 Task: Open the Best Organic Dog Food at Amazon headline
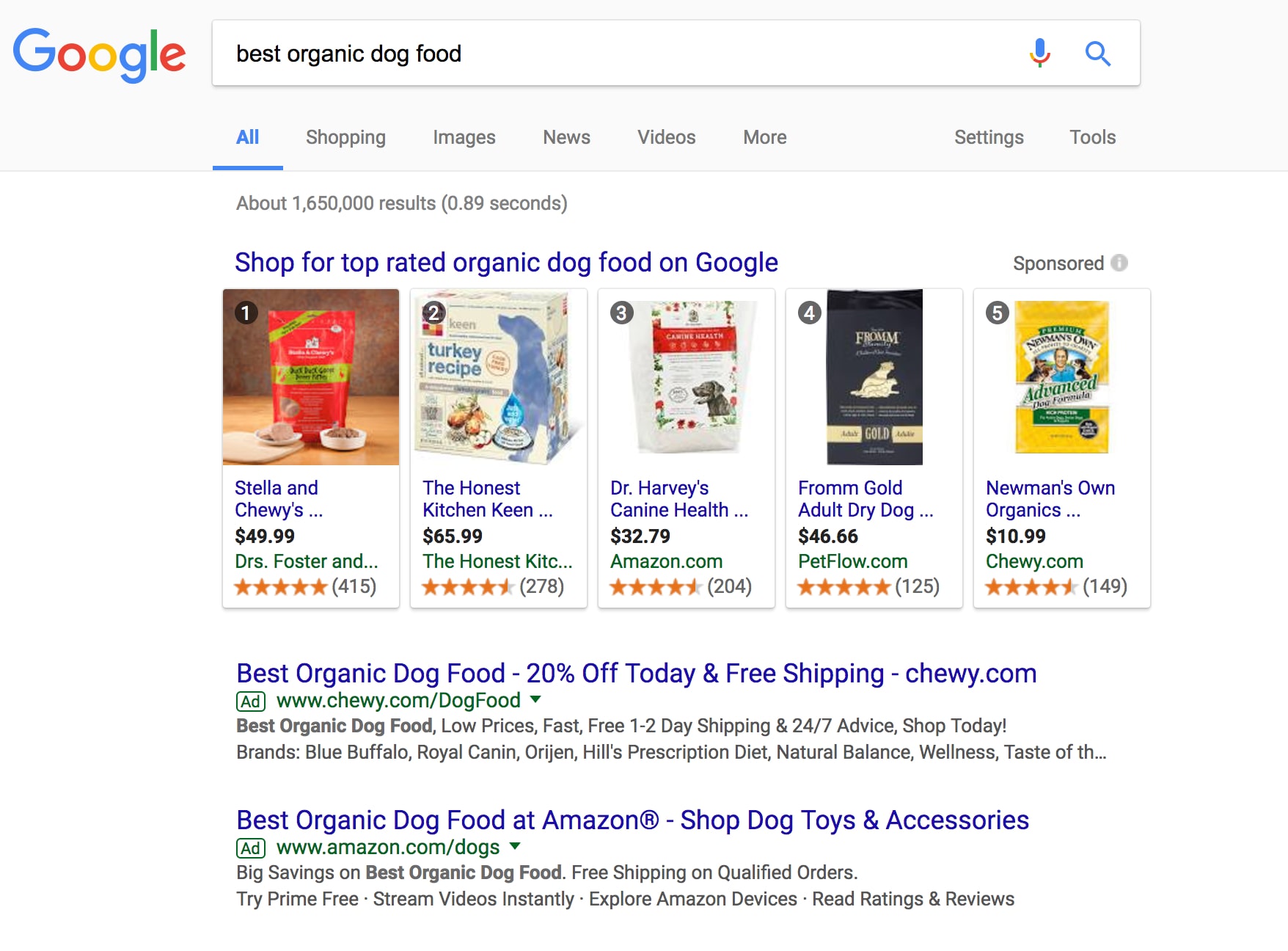point(632,820)
